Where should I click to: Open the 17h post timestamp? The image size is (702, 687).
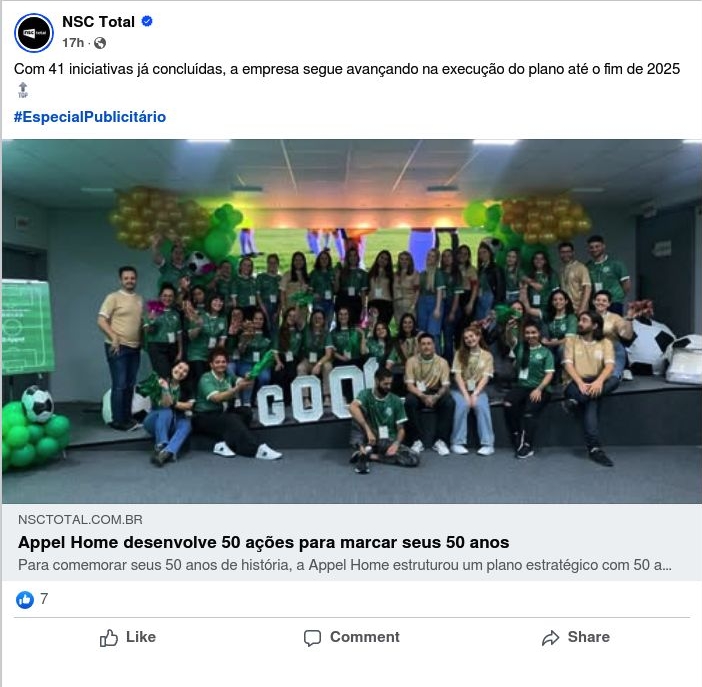[x=73, y=43]
